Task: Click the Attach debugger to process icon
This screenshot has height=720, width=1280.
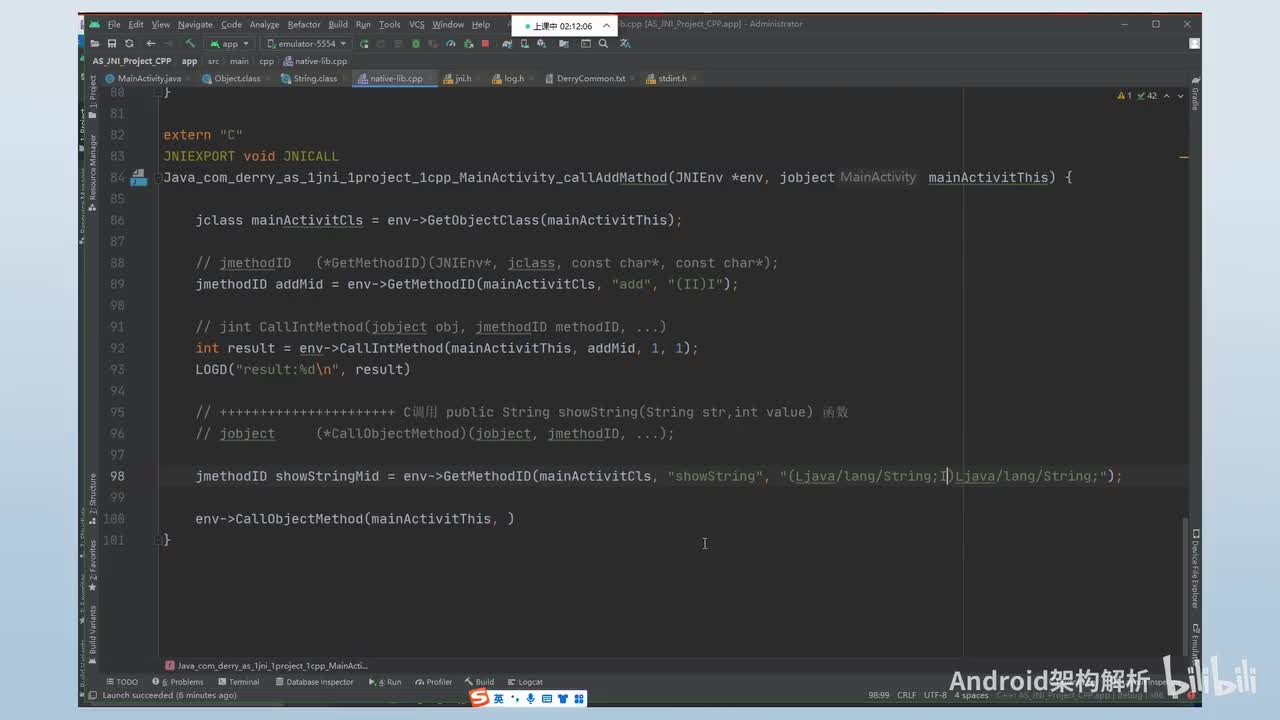Action: point(468,44)
